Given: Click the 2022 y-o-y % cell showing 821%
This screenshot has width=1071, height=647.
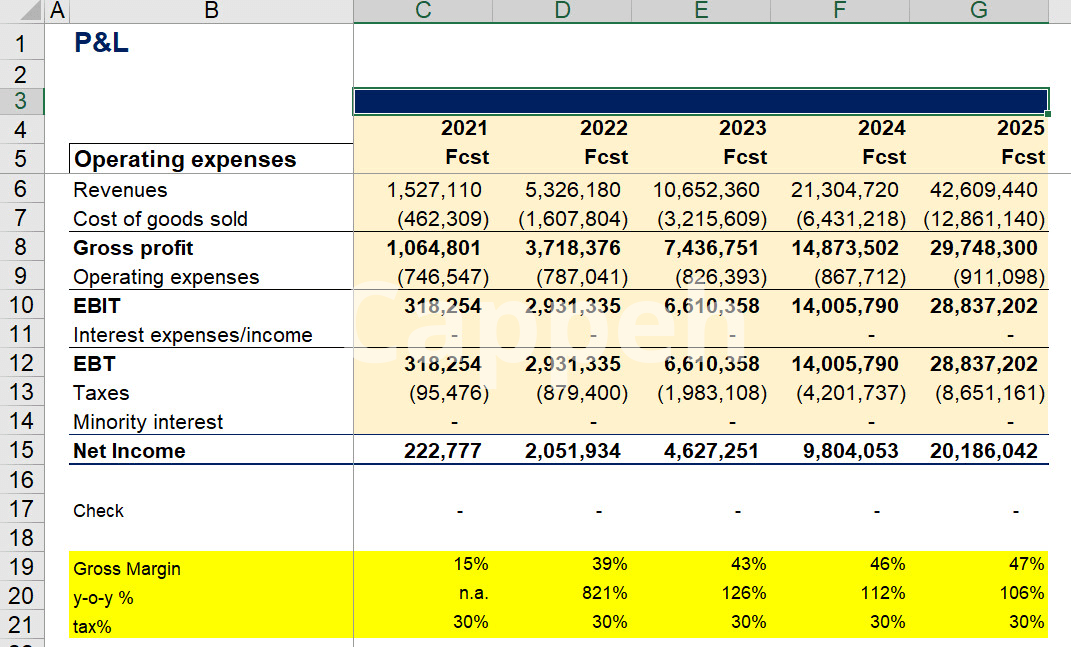Looking at the screenshot, I should pos(606,593).
